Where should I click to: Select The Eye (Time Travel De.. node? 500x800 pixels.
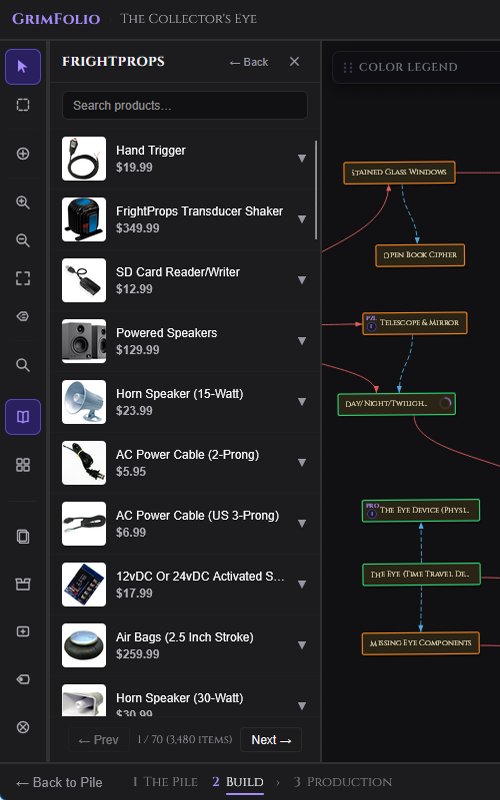pyautogui.click(x=421, y=574)
